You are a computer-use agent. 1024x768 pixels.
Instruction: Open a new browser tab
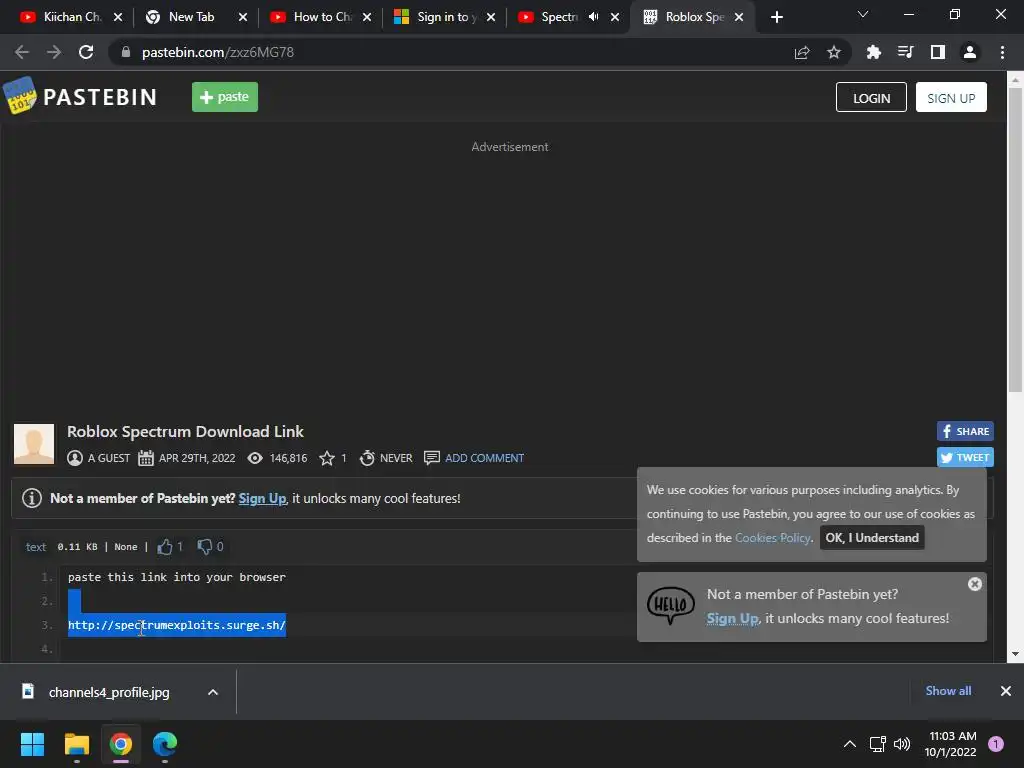776,17
